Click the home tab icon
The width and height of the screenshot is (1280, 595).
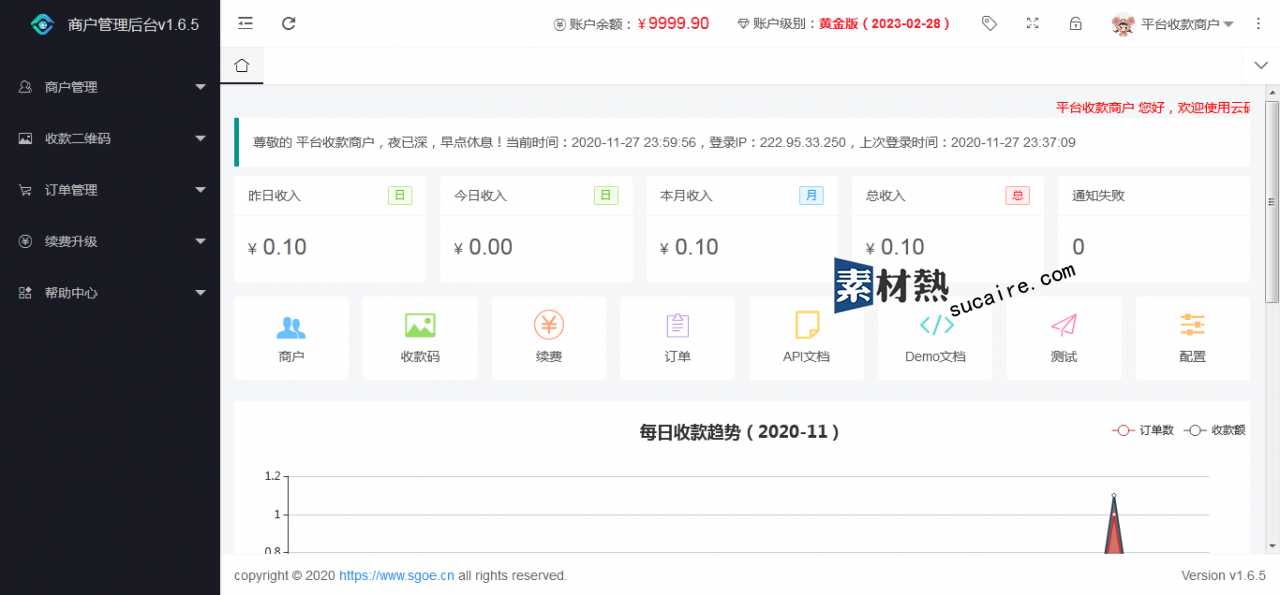tap(241, 66)
